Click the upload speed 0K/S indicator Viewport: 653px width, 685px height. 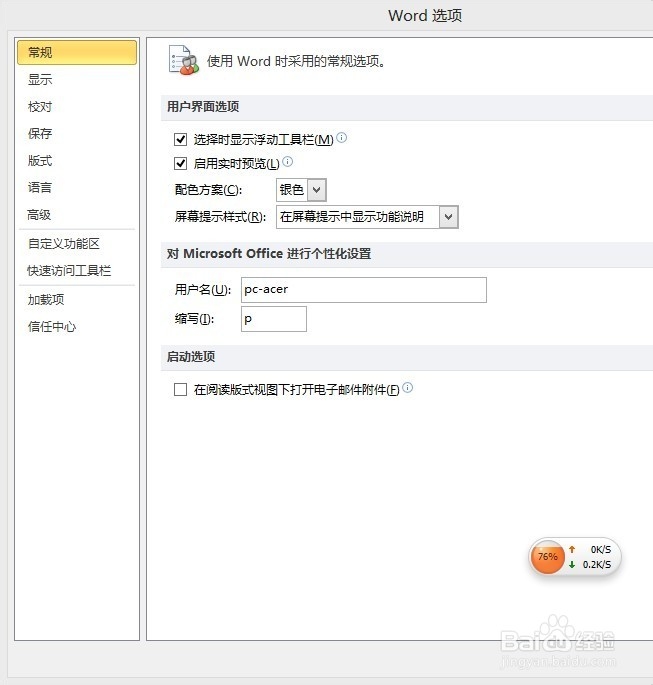pos(590,550)
